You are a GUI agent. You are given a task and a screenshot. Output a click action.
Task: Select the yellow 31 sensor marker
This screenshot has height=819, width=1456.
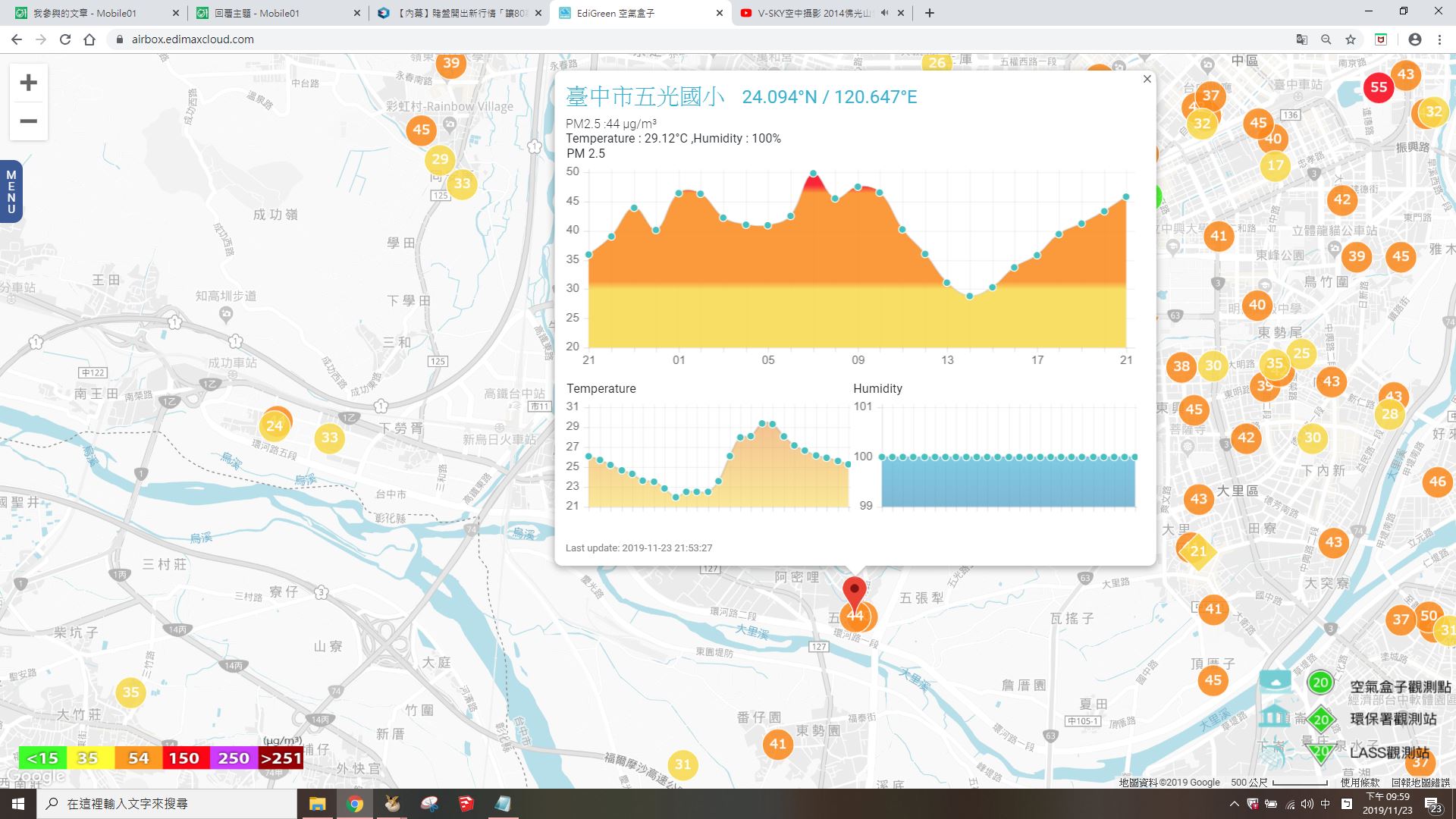click(x=683, y=764)
